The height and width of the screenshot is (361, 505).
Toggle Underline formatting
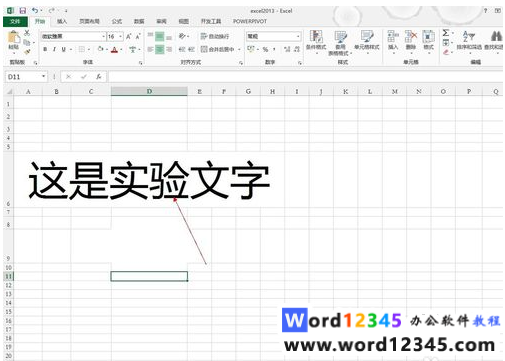63,49
